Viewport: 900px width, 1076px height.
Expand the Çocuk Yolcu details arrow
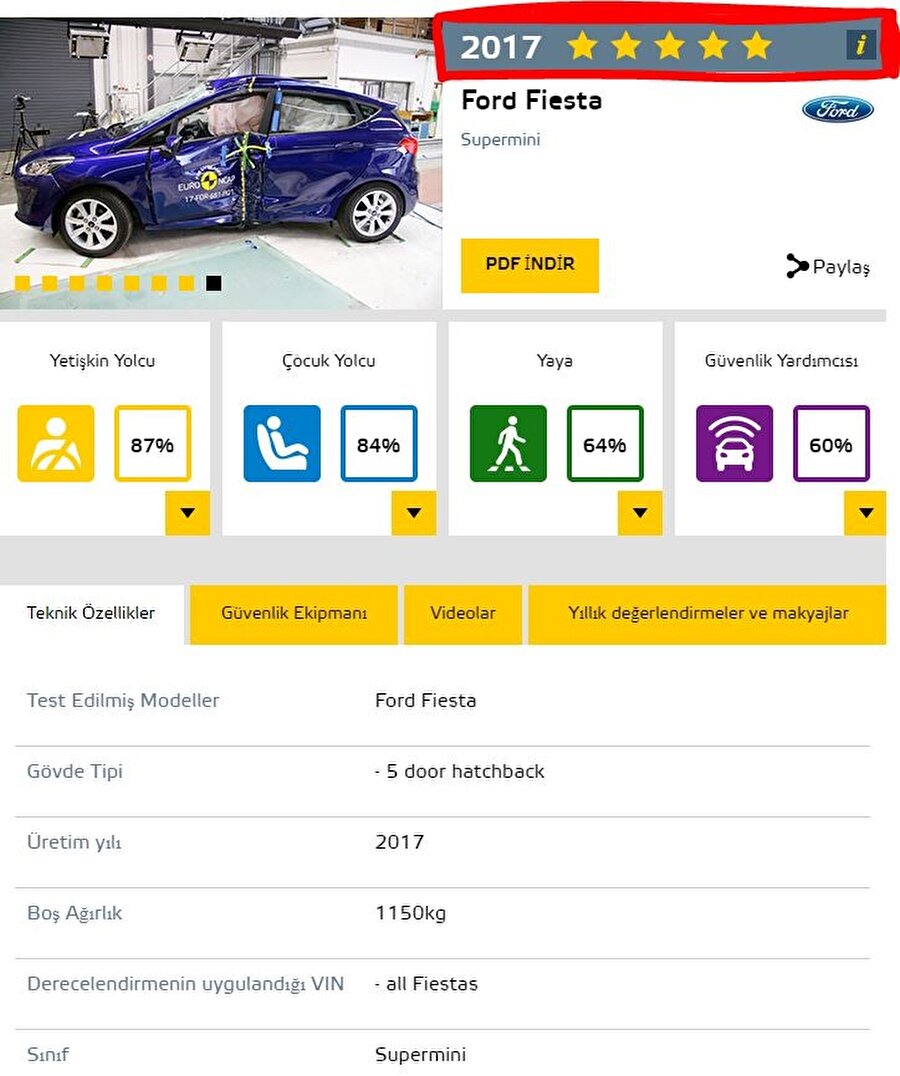414,513
